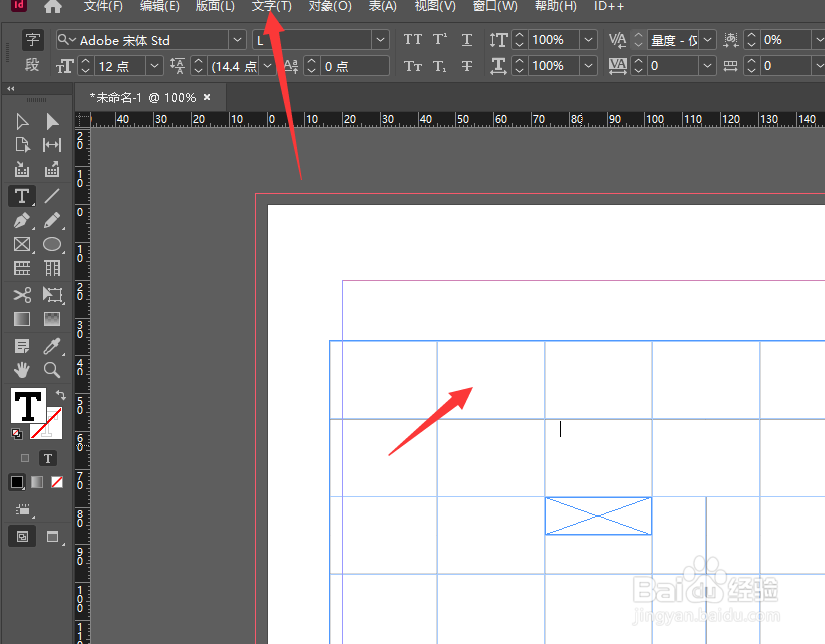Image resolution: width=825 pixels, height=644 pixels.
Task: Toggle All Caps formatting
Action: pyautogui.click(x=413, y=39)
